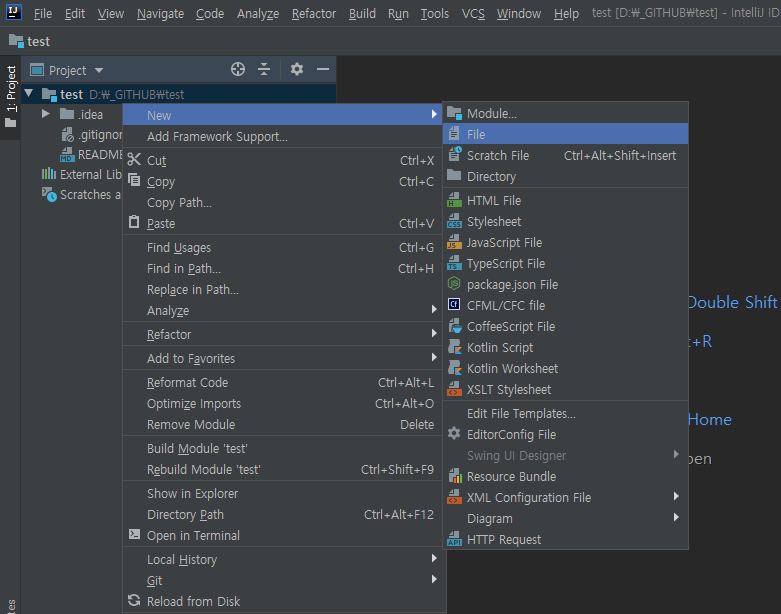The width and height of the screenshot is (781, 614).
Task: Click the Copy icon in context menu
Action: [134, 180]
